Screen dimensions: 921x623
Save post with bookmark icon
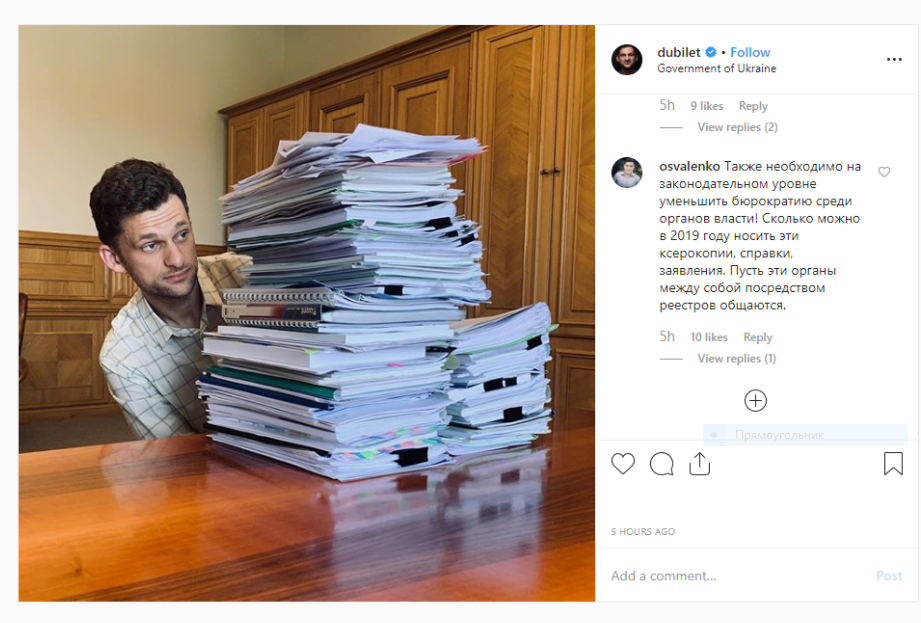[893, 463]
